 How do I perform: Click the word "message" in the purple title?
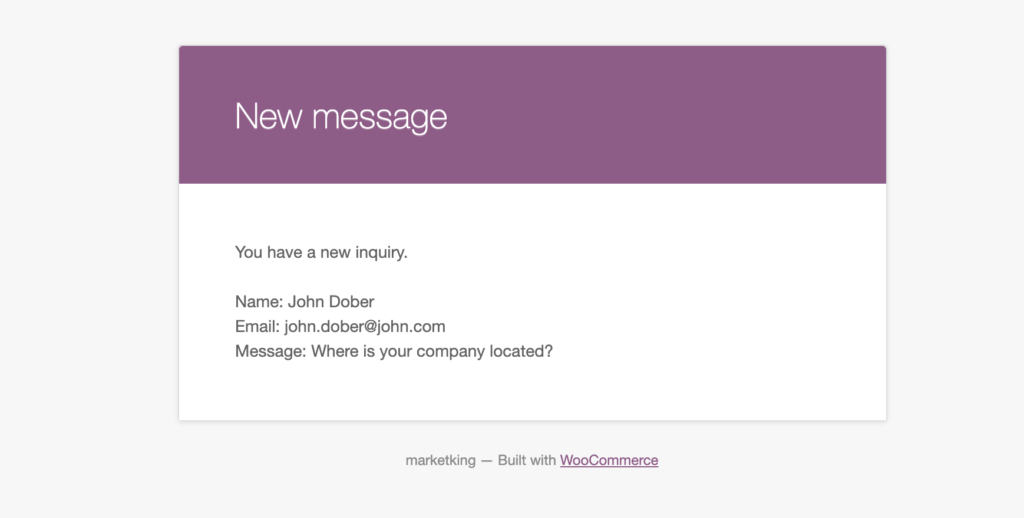coord(379,119)
